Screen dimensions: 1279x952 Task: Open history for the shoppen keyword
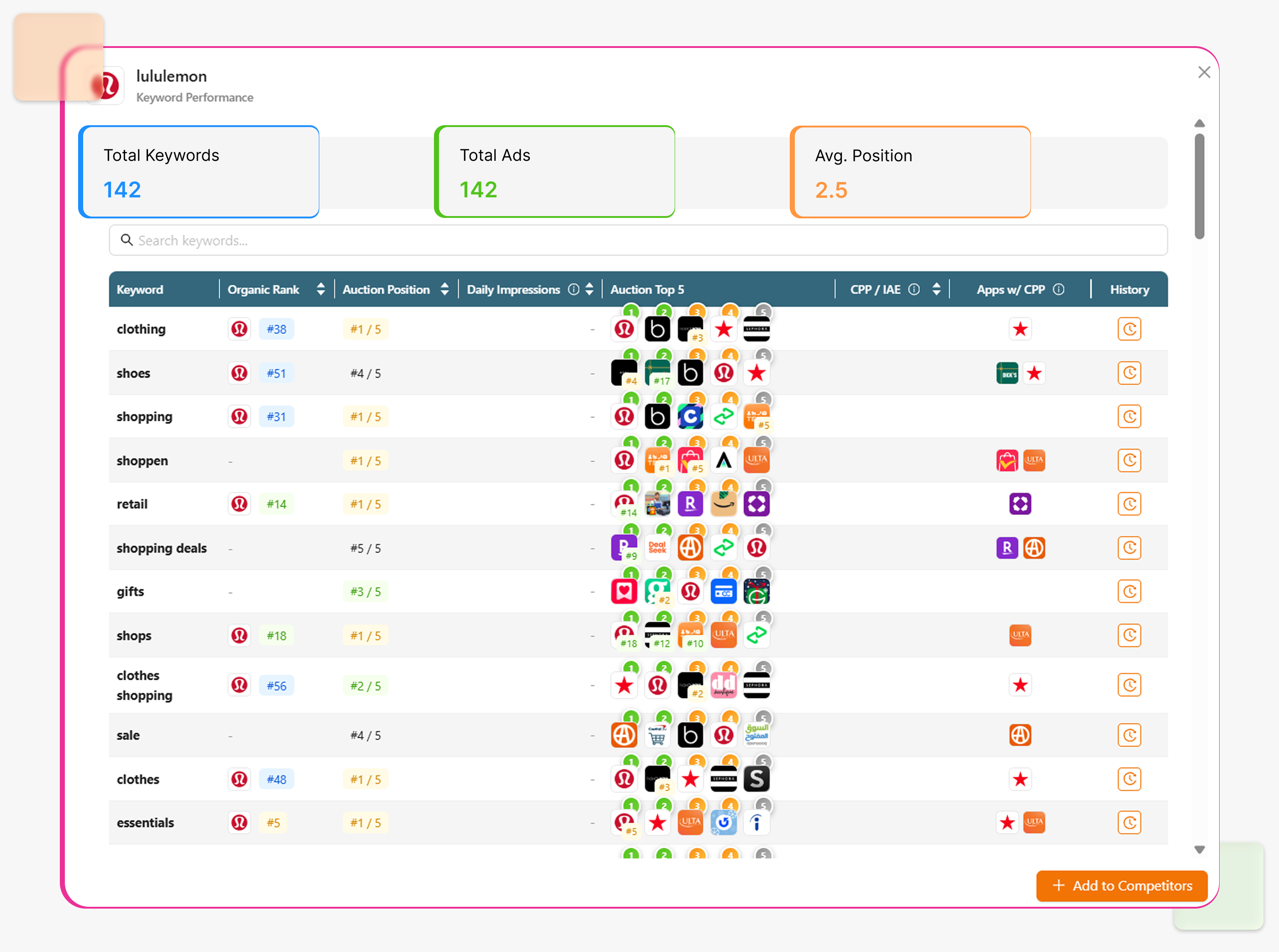pyautogui.click(x=1129, y=460)
